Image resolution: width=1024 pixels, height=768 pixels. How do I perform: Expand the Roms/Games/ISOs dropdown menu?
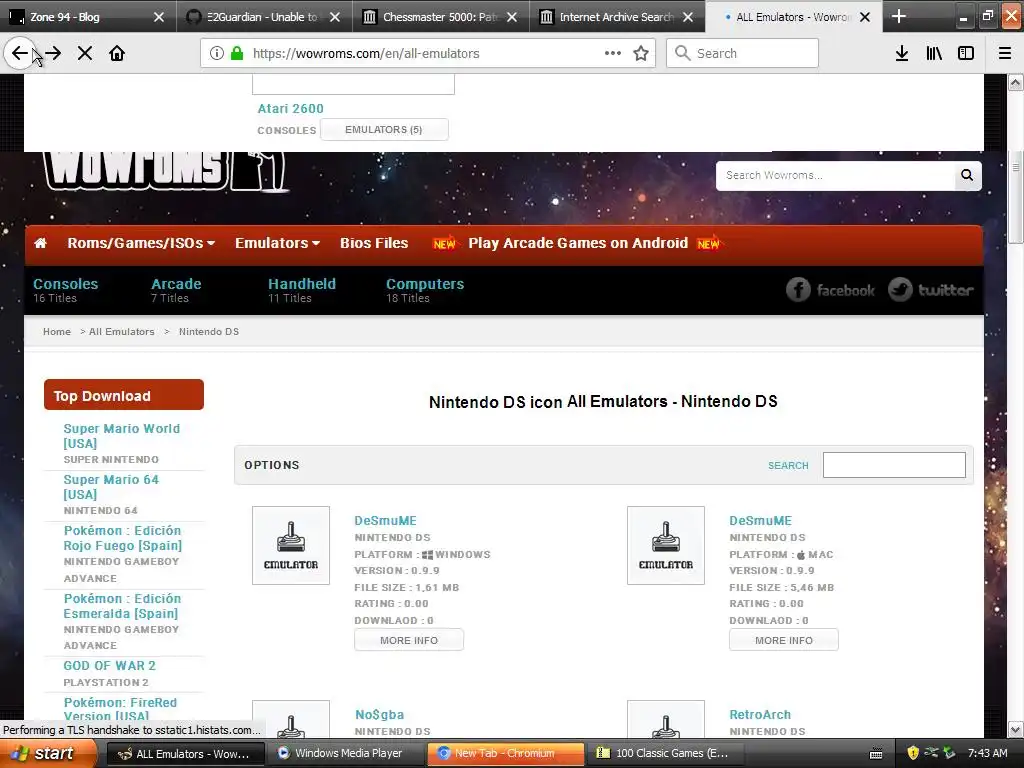(x=141, y=243)
